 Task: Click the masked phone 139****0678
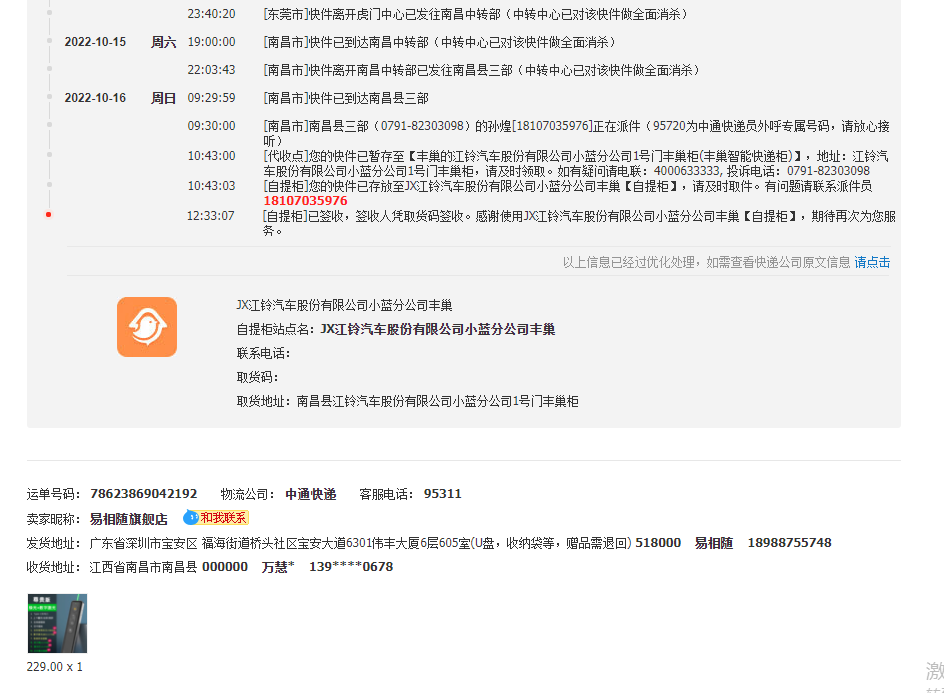click(x=351, y=567)
